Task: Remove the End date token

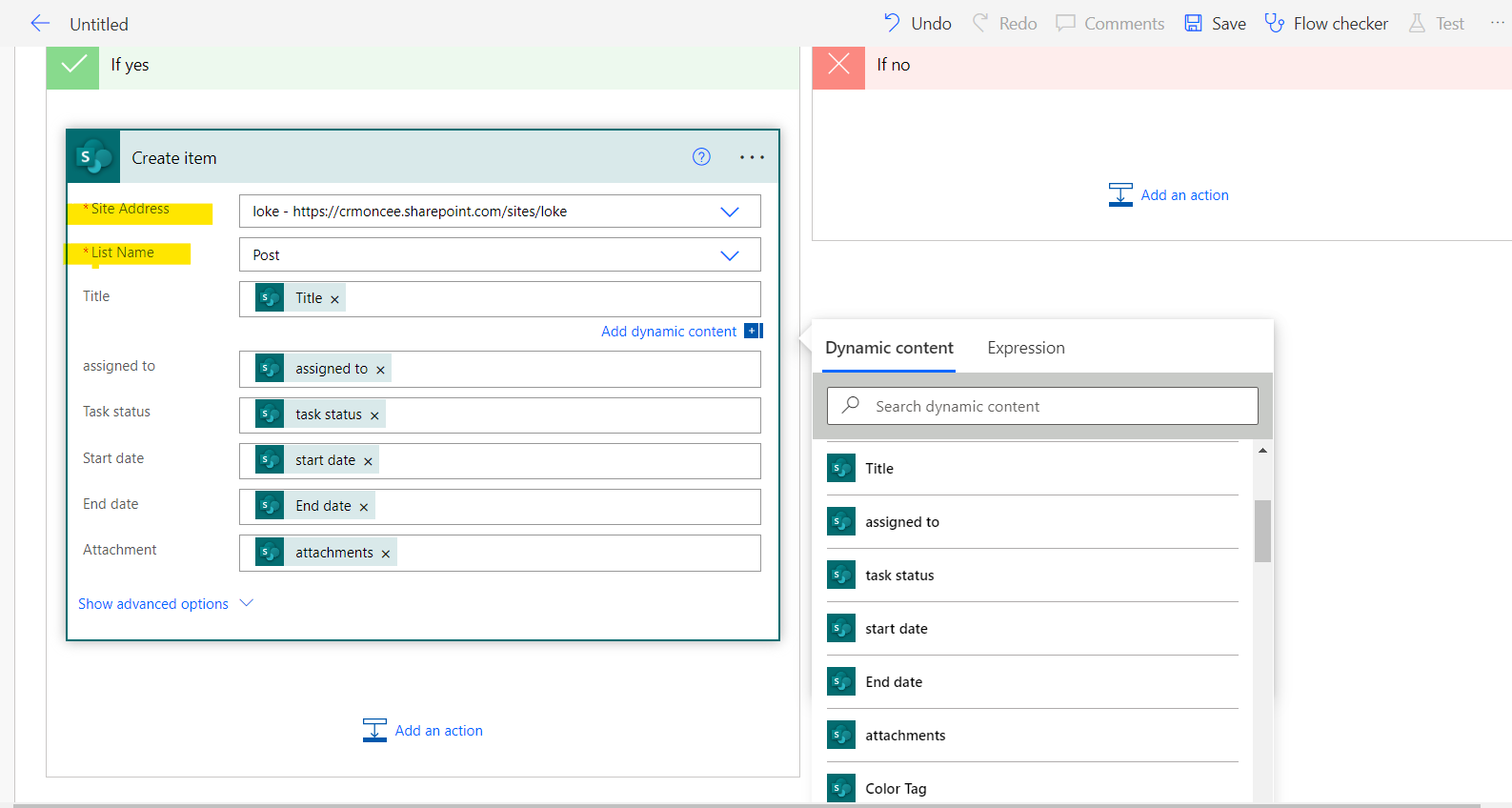Action: pyautogui.click(x=364, y=507)
